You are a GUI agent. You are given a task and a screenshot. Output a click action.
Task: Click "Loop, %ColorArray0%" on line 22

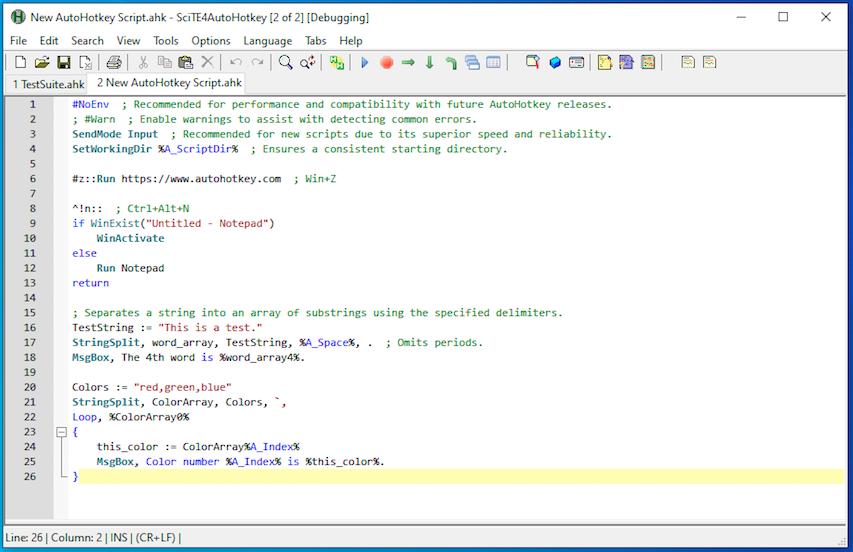(x=131, y=417)
